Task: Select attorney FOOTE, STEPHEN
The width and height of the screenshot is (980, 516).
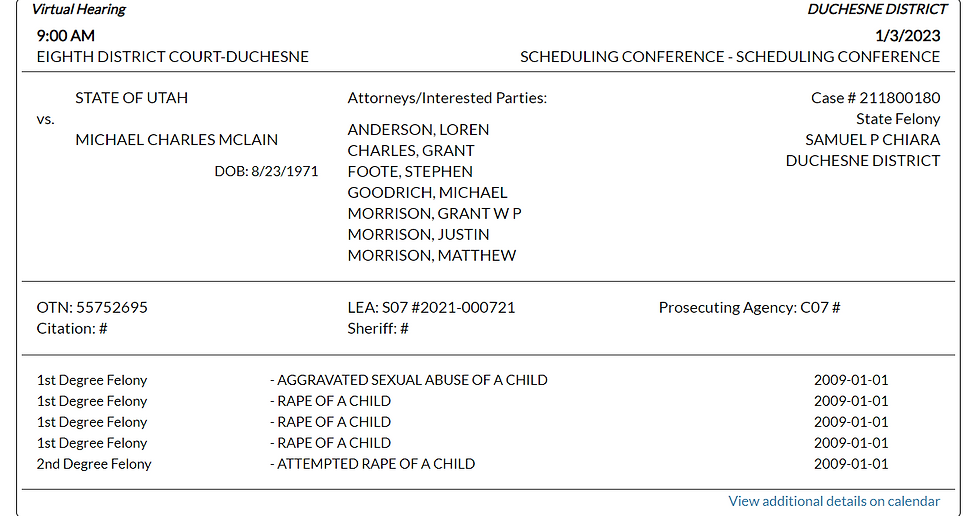Action: [410, 172]
